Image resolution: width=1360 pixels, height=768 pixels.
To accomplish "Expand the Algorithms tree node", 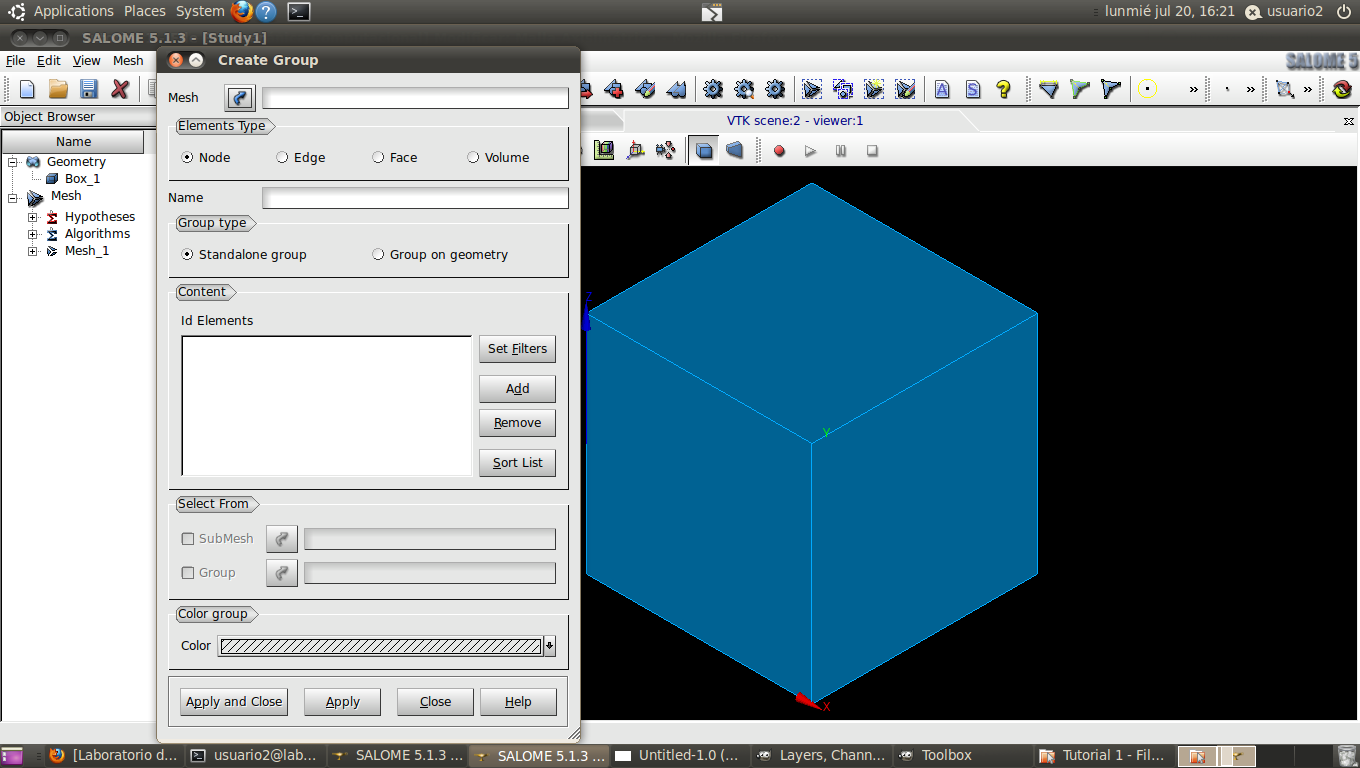I will click(x=33, y=234).
